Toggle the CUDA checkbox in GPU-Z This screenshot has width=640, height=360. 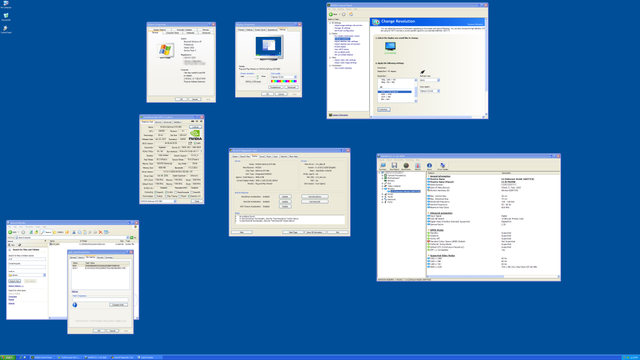(x=166, y=192)
